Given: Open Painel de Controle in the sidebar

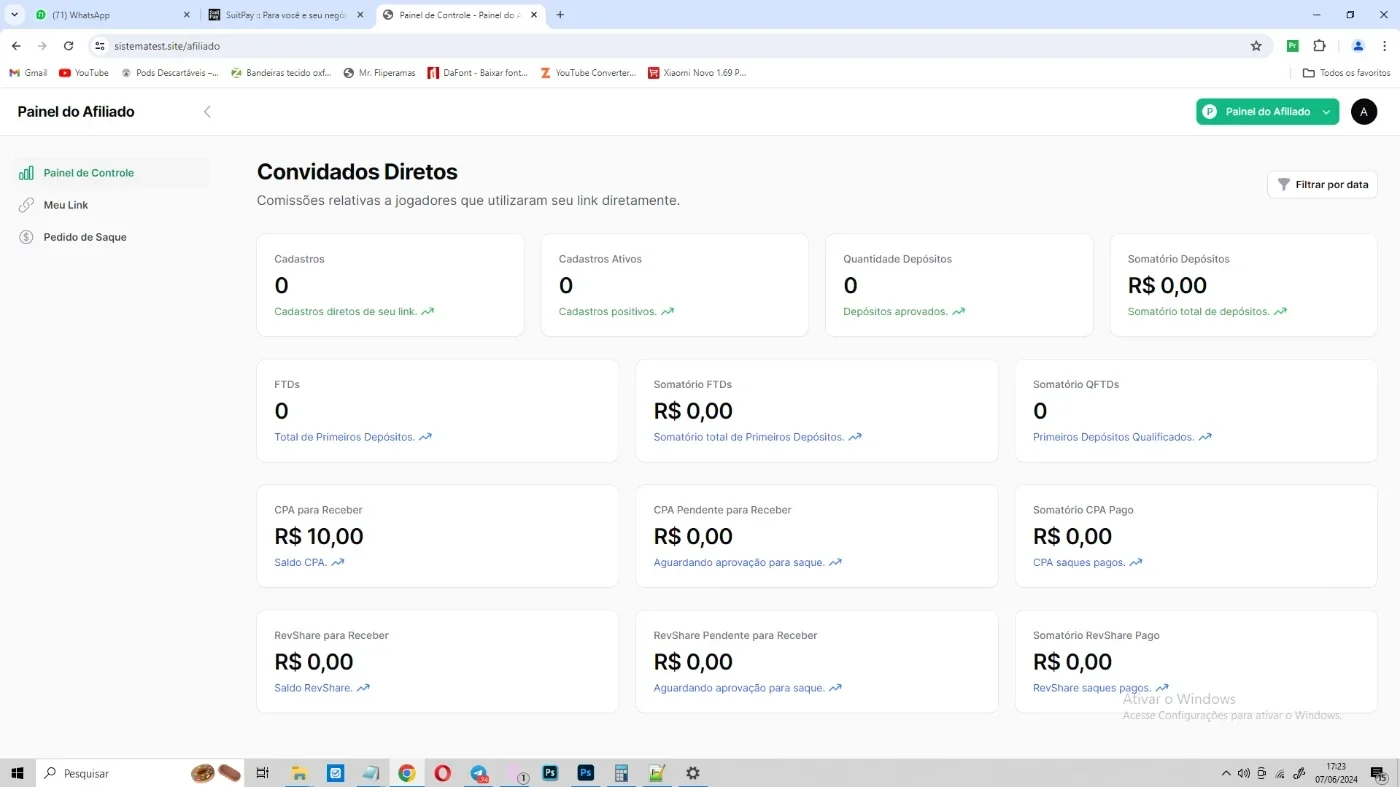Looking at the screenshot, I should tap(110, 173).
